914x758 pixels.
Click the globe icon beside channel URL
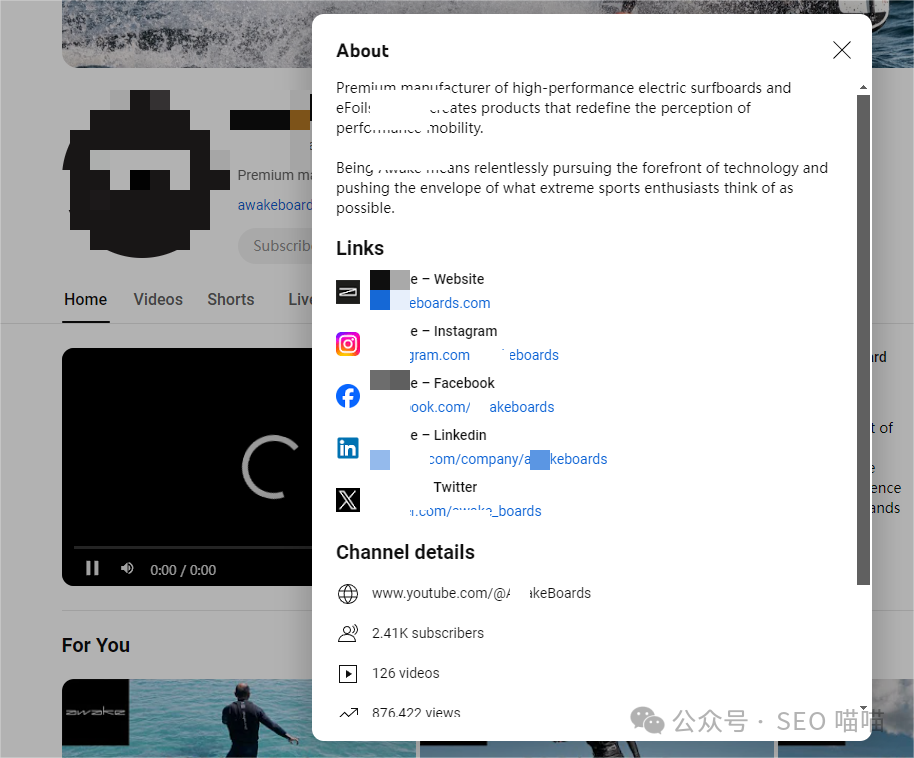tap(348, 594)
